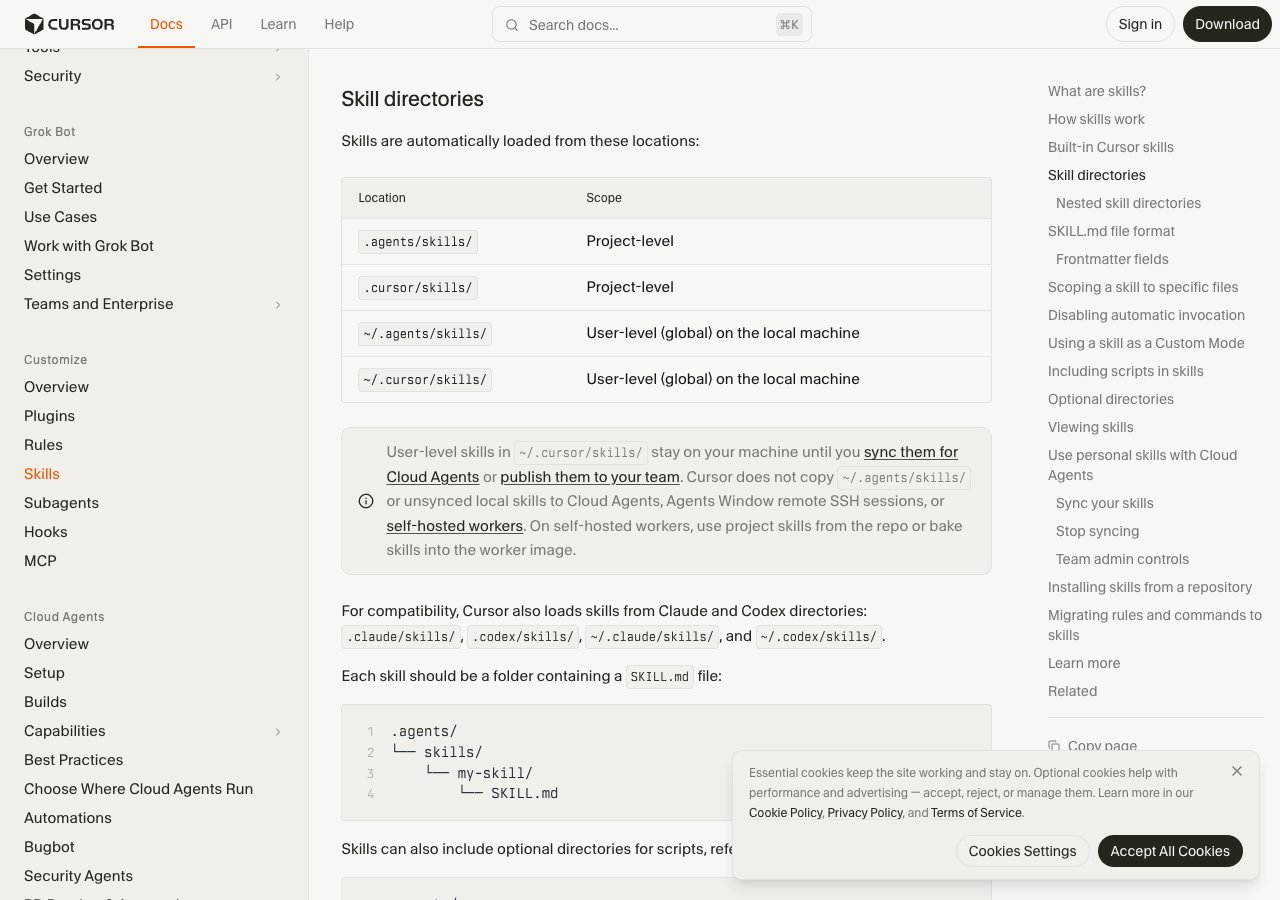Select Skills in the sidebar
Image resolution: width=1280 pixels, height=900 pixels.
point(42,474)
